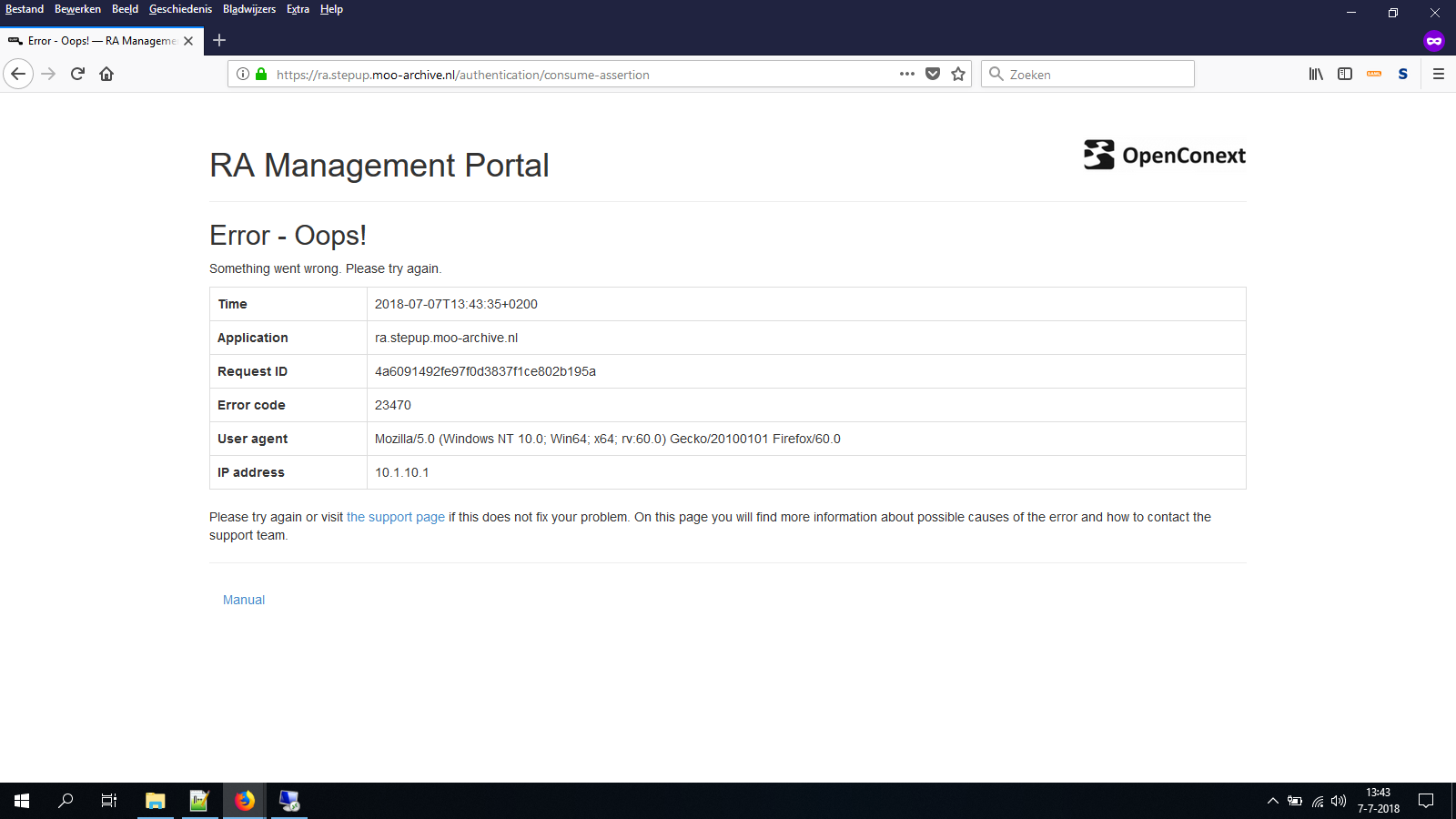
Task: Toggle the browser sidebar panel
Action: (1344, 74)
